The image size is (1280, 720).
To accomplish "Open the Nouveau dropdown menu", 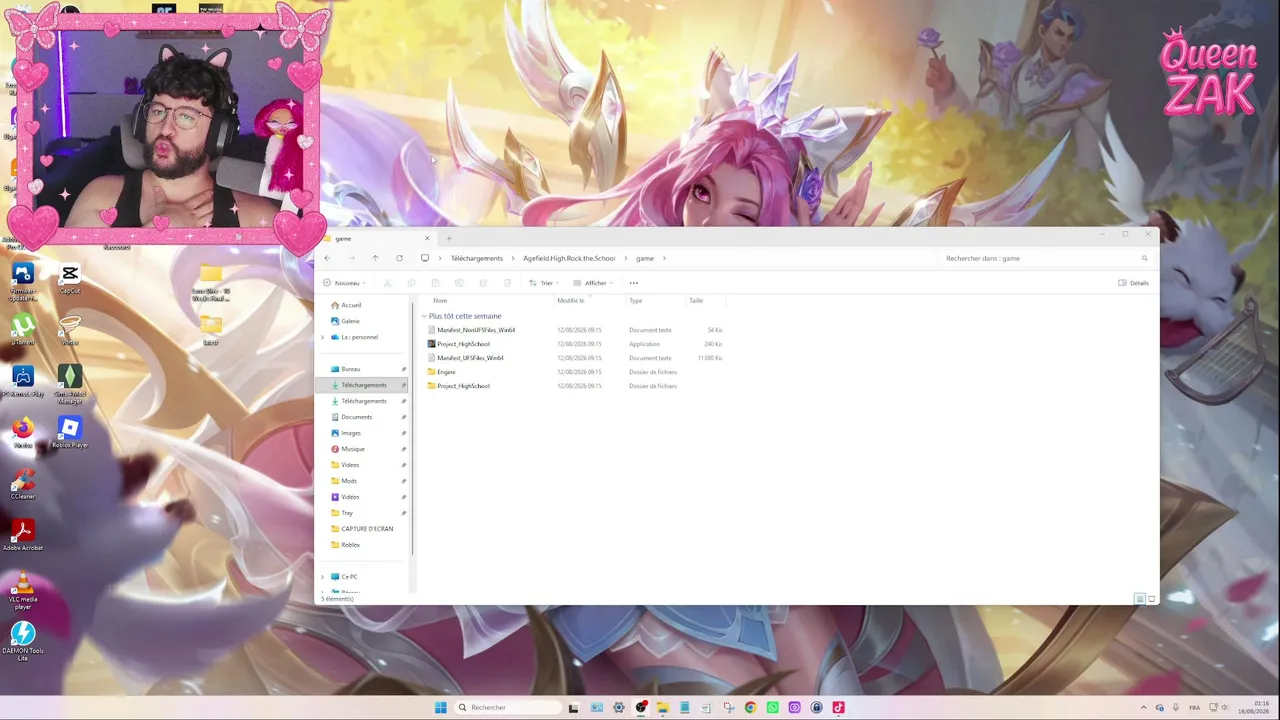I will pyautogui.click(x=345, y=283).
